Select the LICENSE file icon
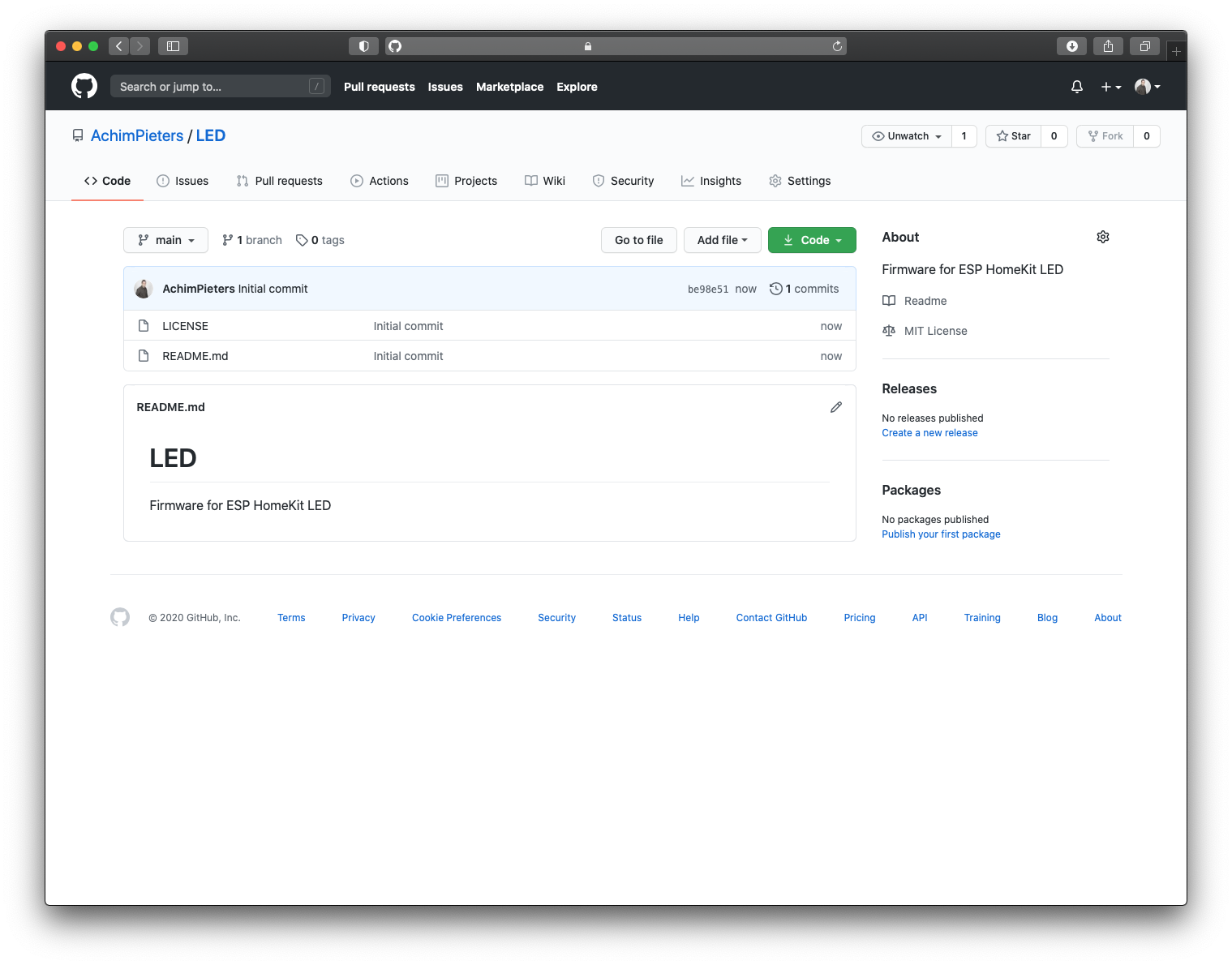Screen dimensions: 1232x965 point(144,326)
